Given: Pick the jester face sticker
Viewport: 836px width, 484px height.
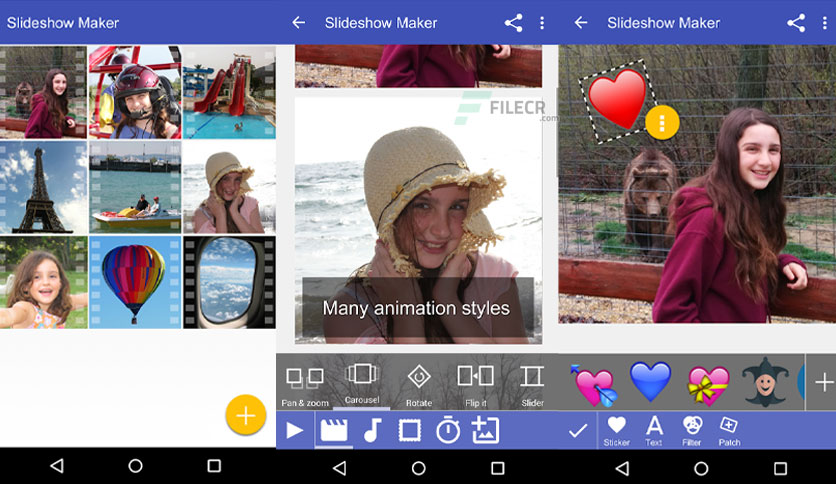Looking at the screenshot, I should coord(765,382).
